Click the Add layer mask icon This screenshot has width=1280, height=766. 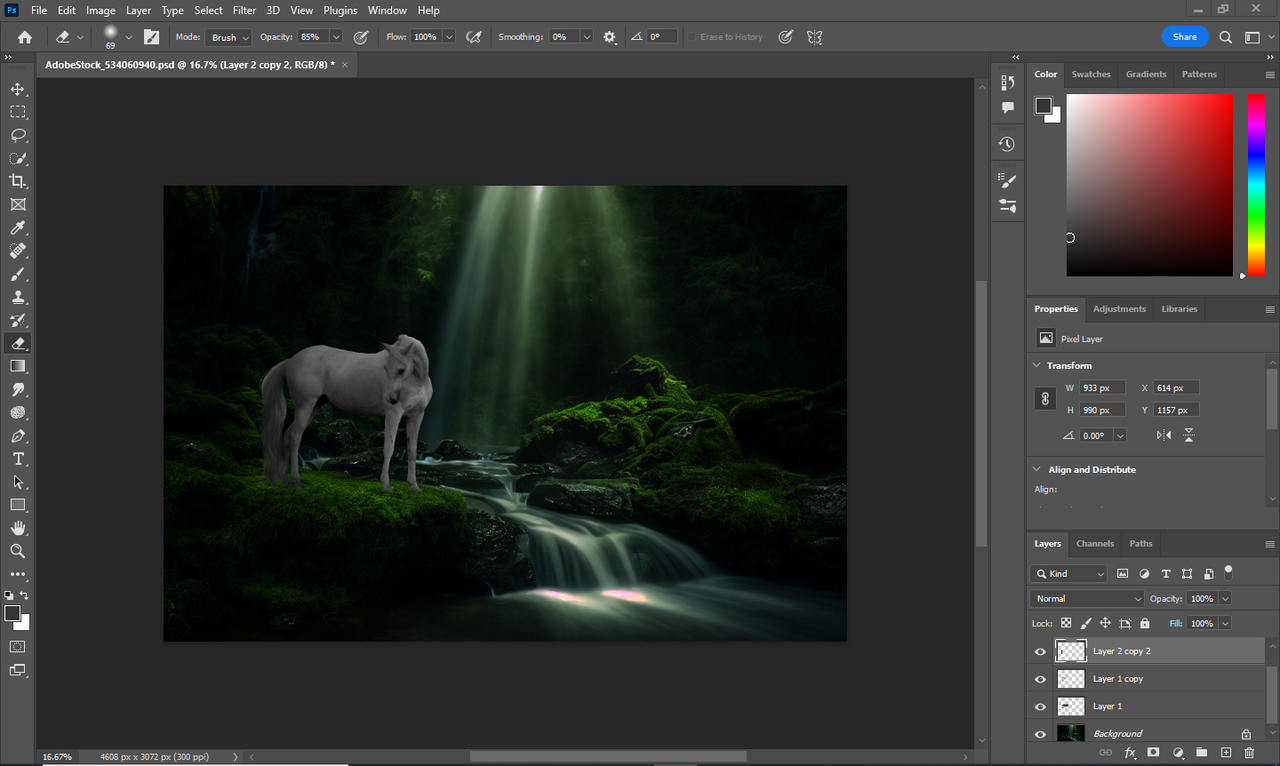(1153, 752)
